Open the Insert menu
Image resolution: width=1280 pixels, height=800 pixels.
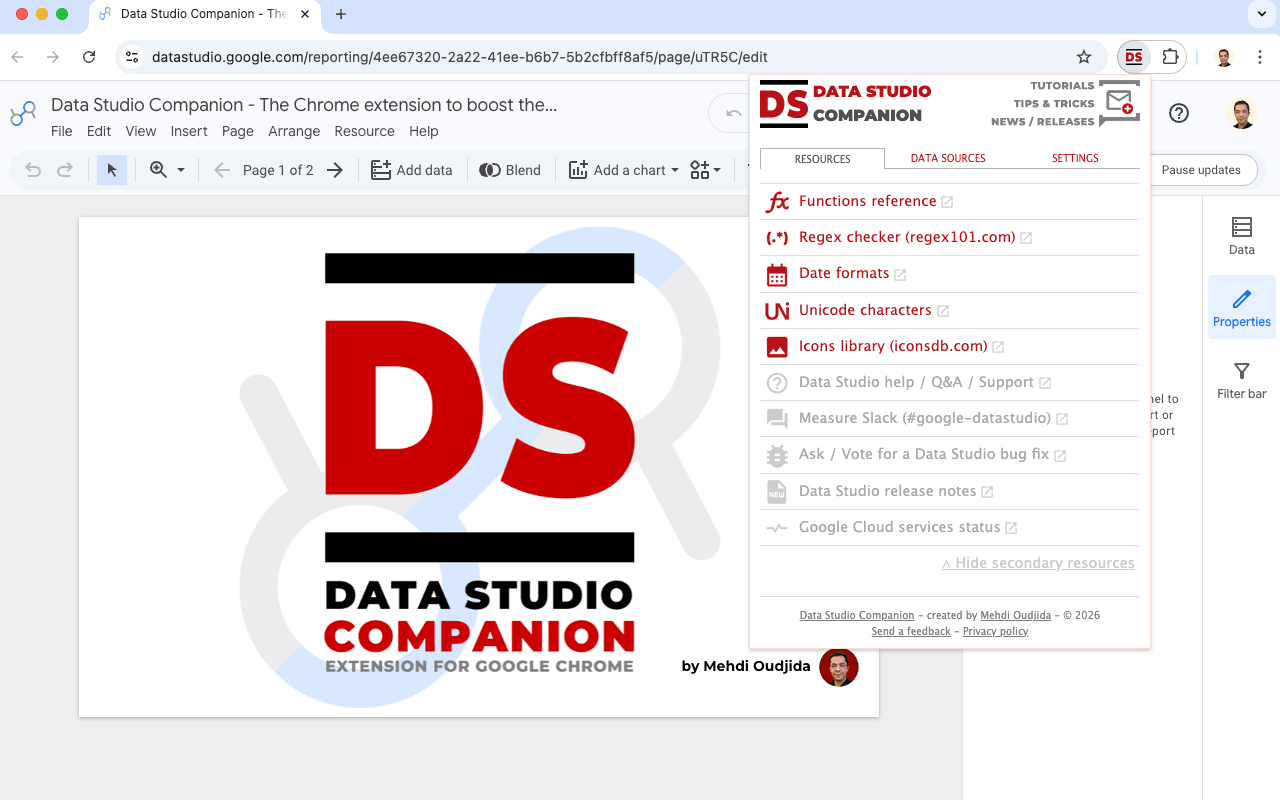(x=189, y=131)
